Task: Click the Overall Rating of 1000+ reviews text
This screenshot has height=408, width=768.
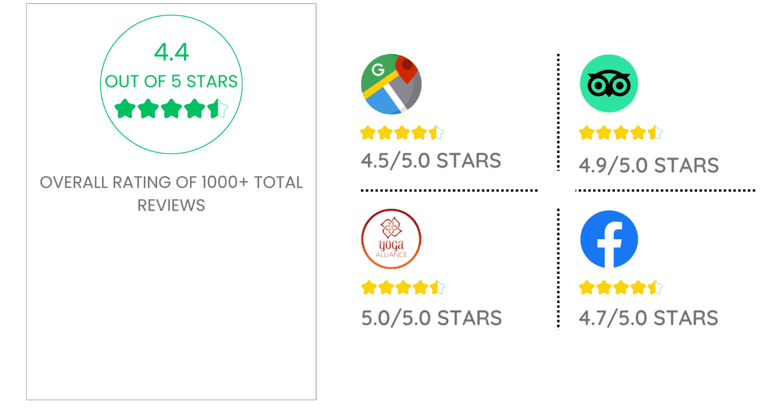Action: pyautogui.click(x=171, y=193)
